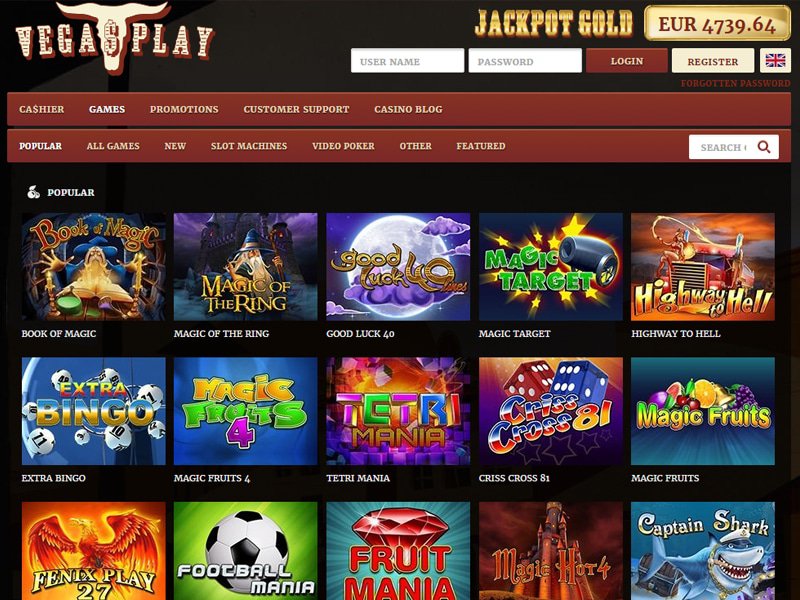Click the Register button
The width and height of the screenshot is (800, 600).
pos(713,61)
